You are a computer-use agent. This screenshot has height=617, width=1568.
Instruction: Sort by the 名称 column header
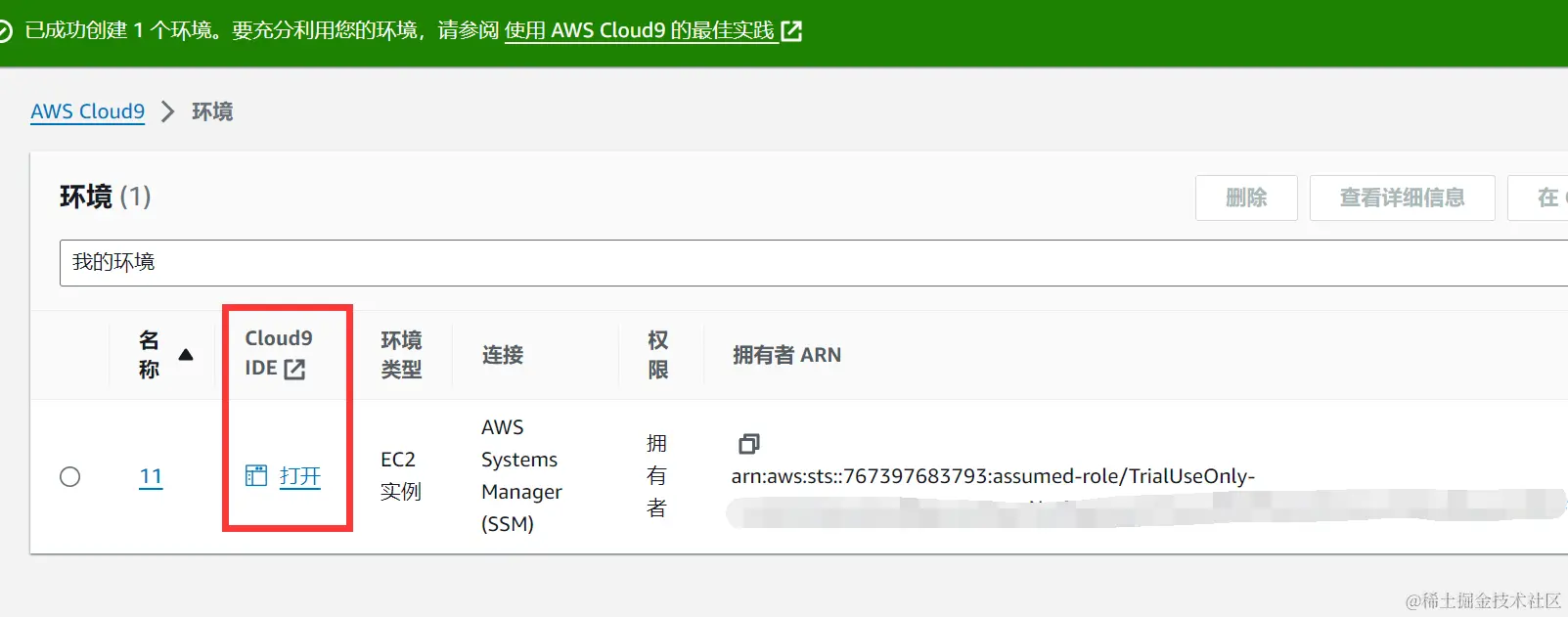[149, 355]
